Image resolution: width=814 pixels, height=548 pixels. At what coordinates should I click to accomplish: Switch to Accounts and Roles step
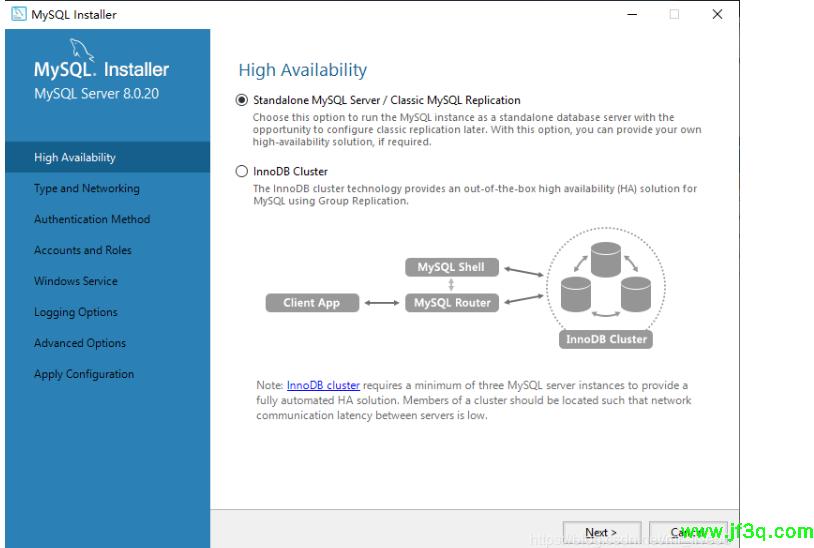(83, 250)
